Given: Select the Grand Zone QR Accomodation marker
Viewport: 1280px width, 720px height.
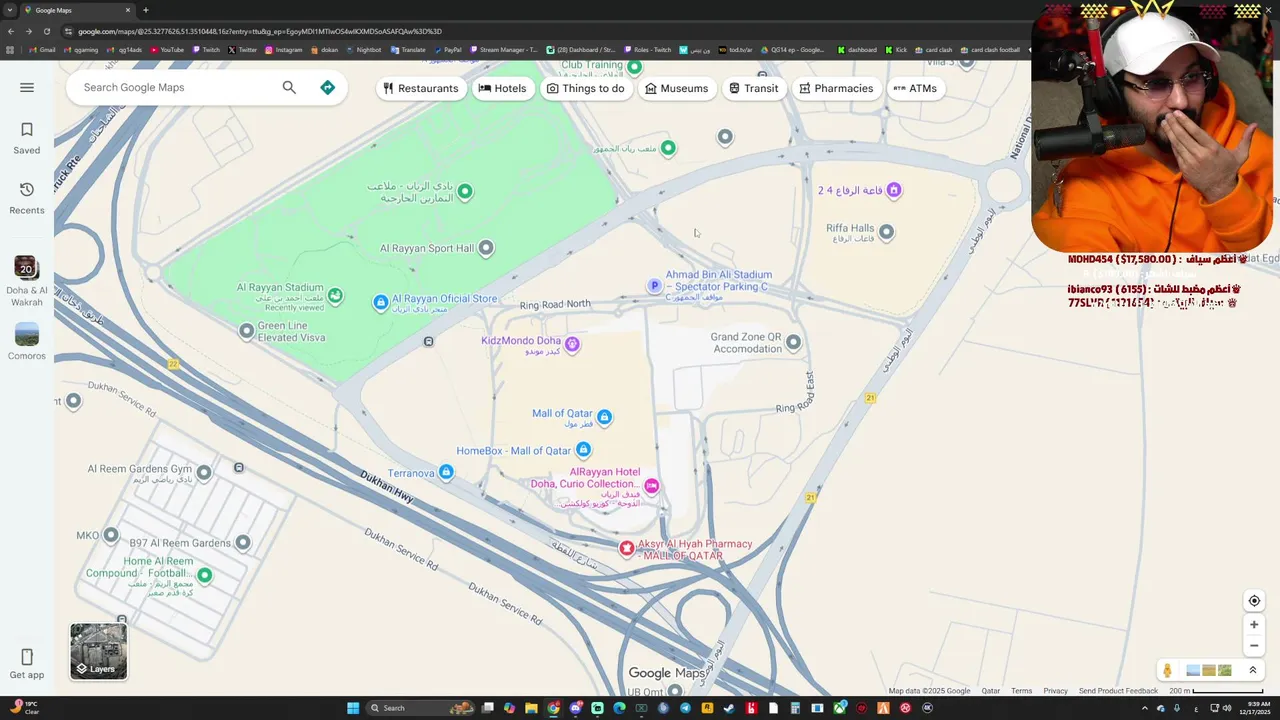Looking at the screenshot, I should (x=793, y=342).
